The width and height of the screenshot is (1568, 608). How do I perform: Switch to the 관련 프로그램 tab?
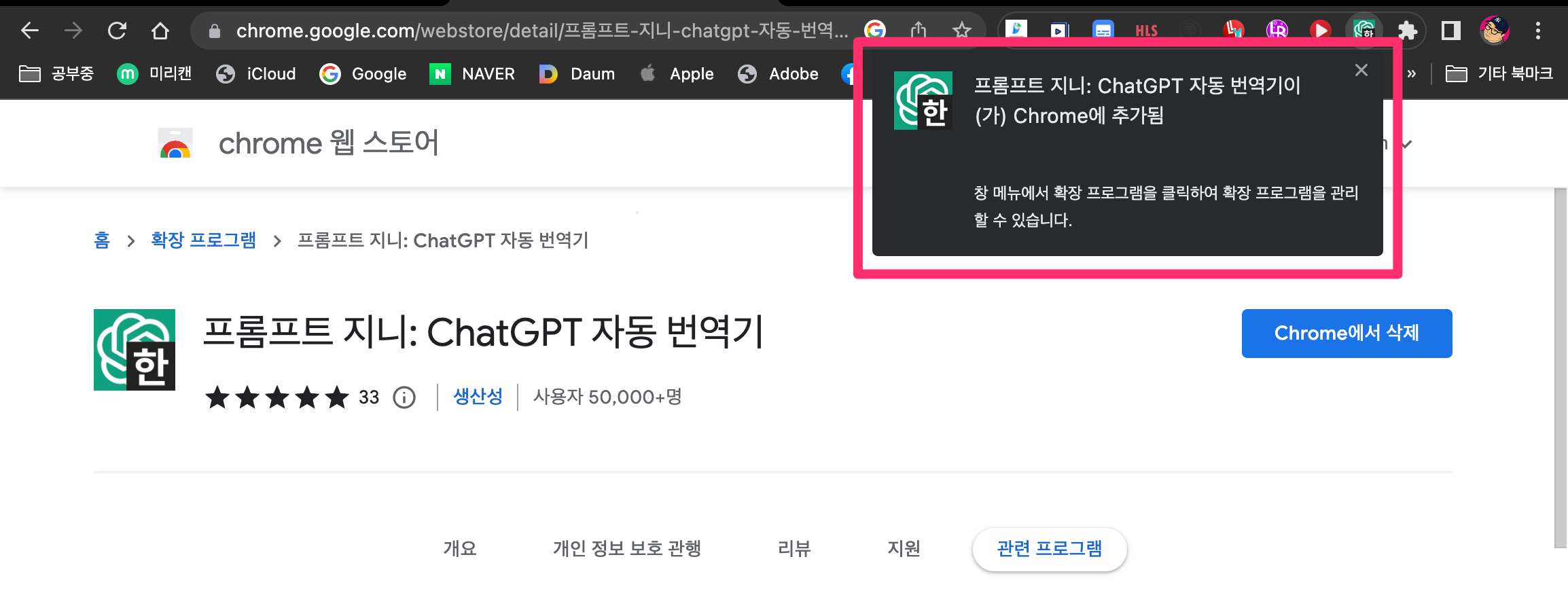click(1050, 549)
